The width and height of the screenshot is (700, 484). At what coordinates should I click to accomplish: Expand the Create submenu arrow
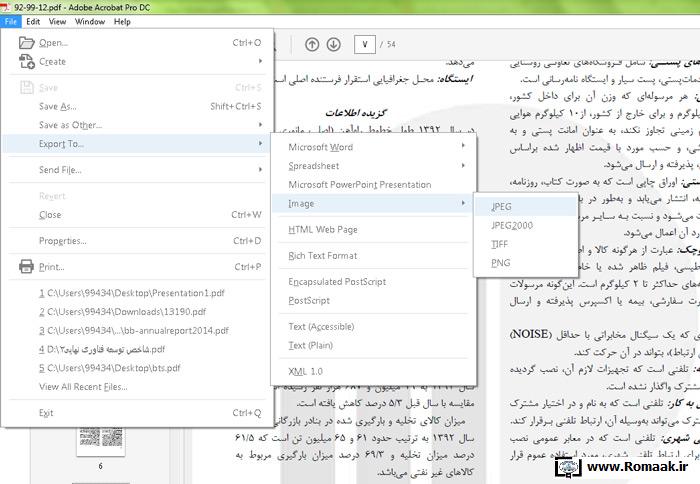coord(260,61)
